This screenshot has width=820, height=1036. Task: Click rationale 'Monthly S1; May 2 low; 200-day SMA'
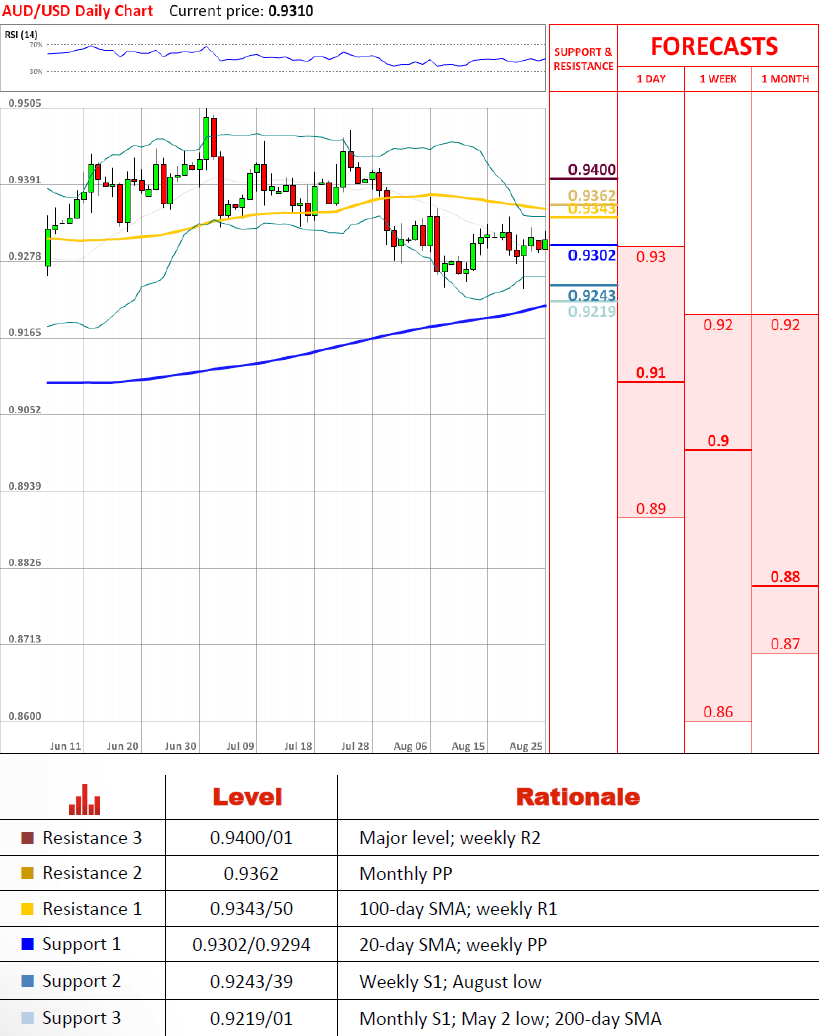click(510, 1019)
